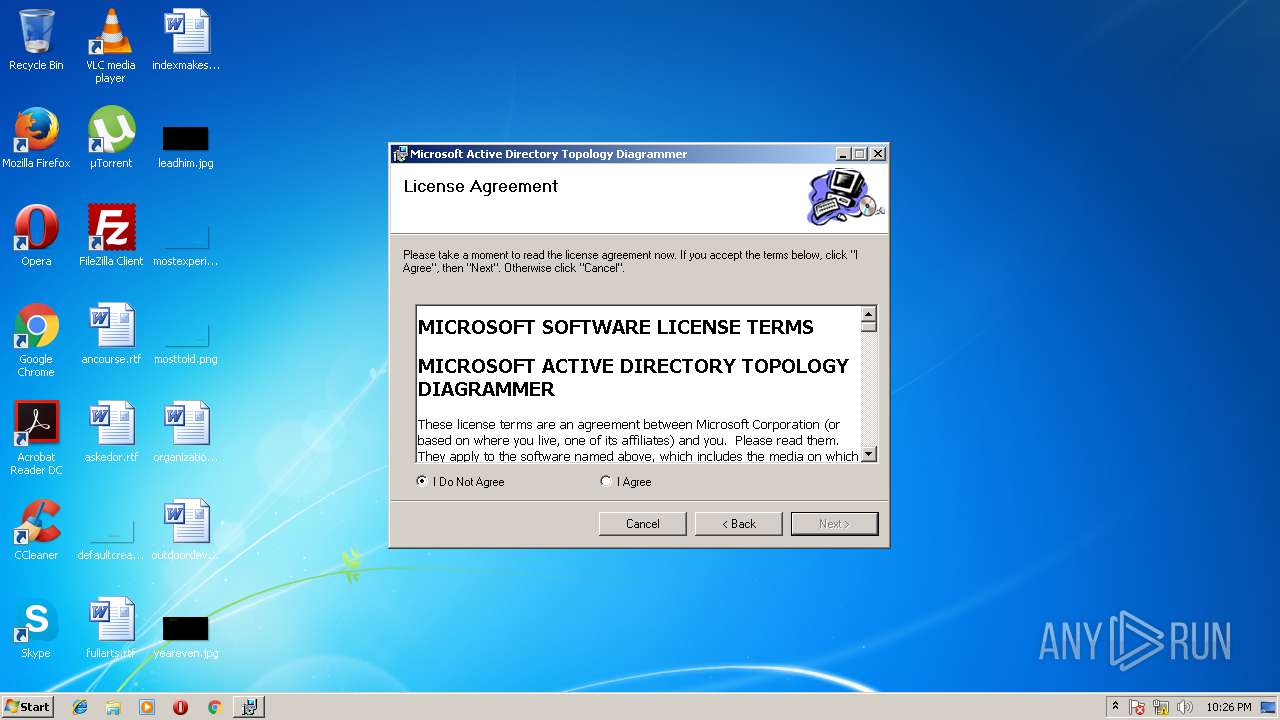The height and width of the screenshot is (720, 1280).
Task: Select the mostexperi file icon on desktop
Action: (186, 246)
